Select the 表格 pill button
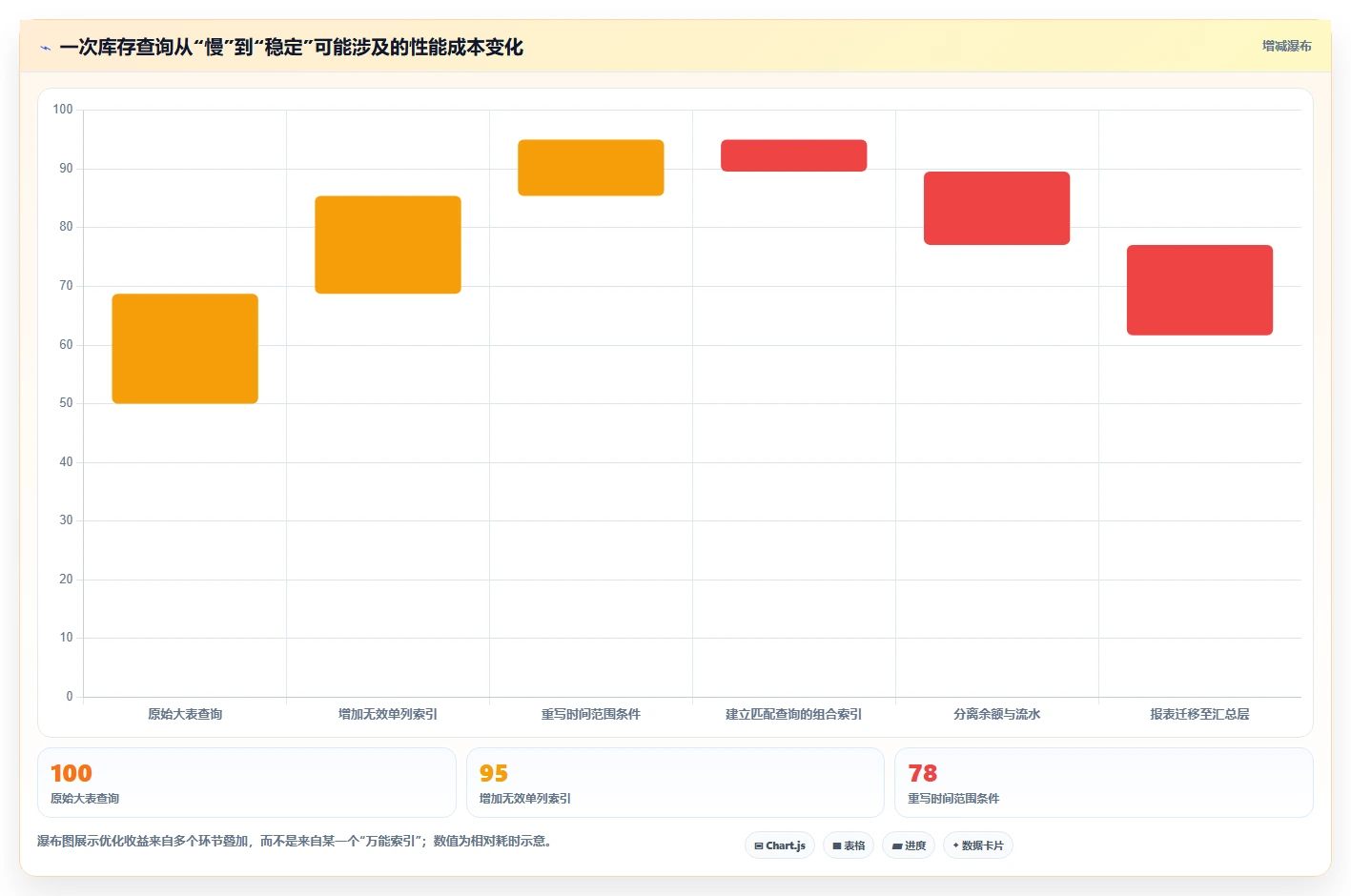The height and width of the screenshot is (896, 1351). [849, 845]
